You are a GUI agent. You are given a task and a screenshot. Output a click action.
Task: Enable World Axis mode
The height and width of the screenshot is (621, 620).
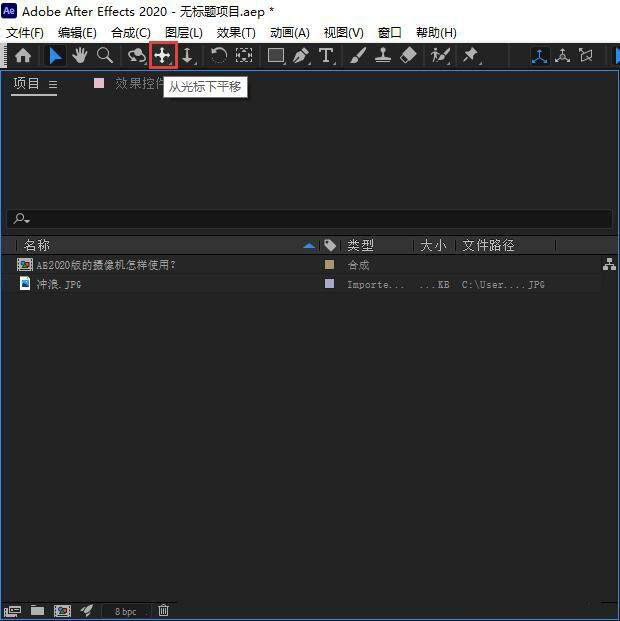pyautogui.click(x=562, y=55)
